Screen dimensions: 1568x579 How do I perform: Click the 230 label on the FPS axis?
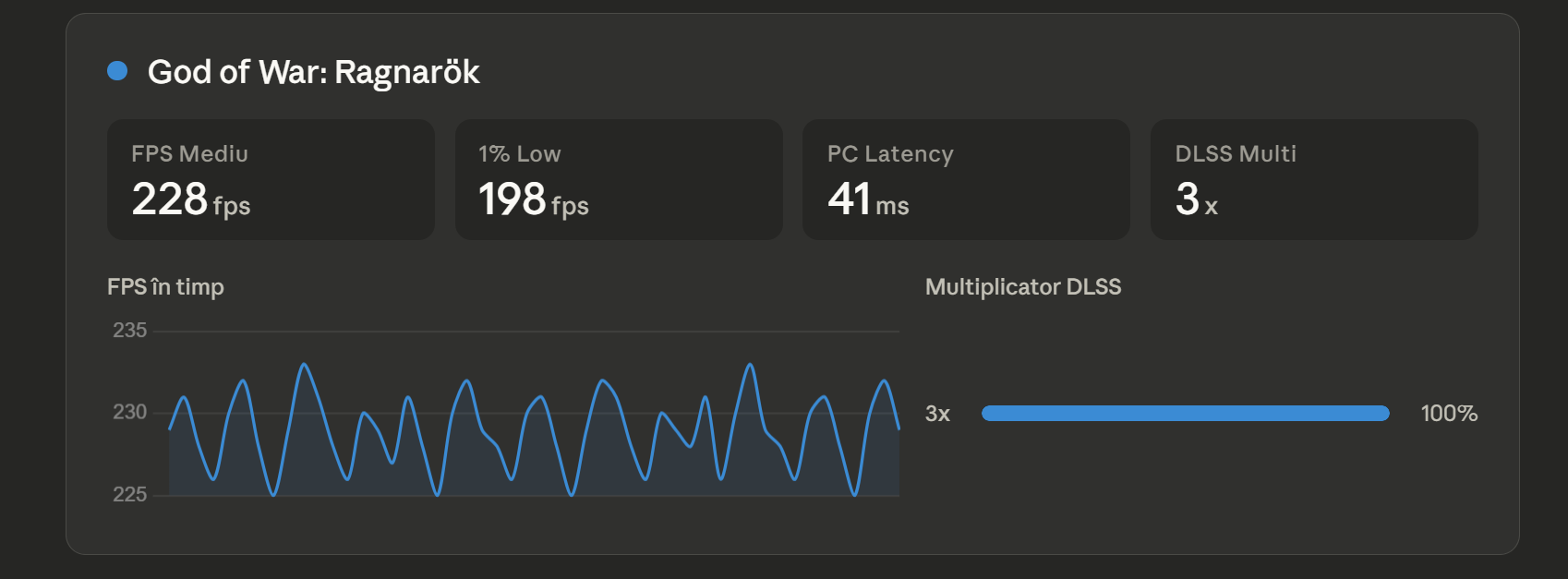click(x=129, y=412)
